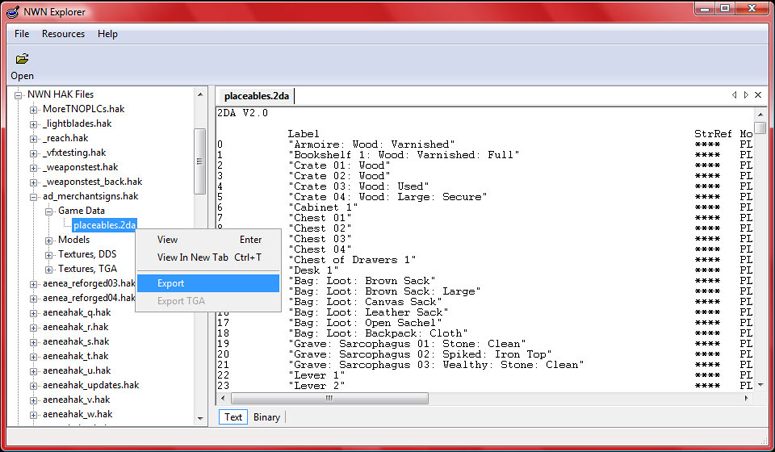Select _lightblades.hak in the tree
The width and height of the screenshot is (775, 452).
(77, 123)
